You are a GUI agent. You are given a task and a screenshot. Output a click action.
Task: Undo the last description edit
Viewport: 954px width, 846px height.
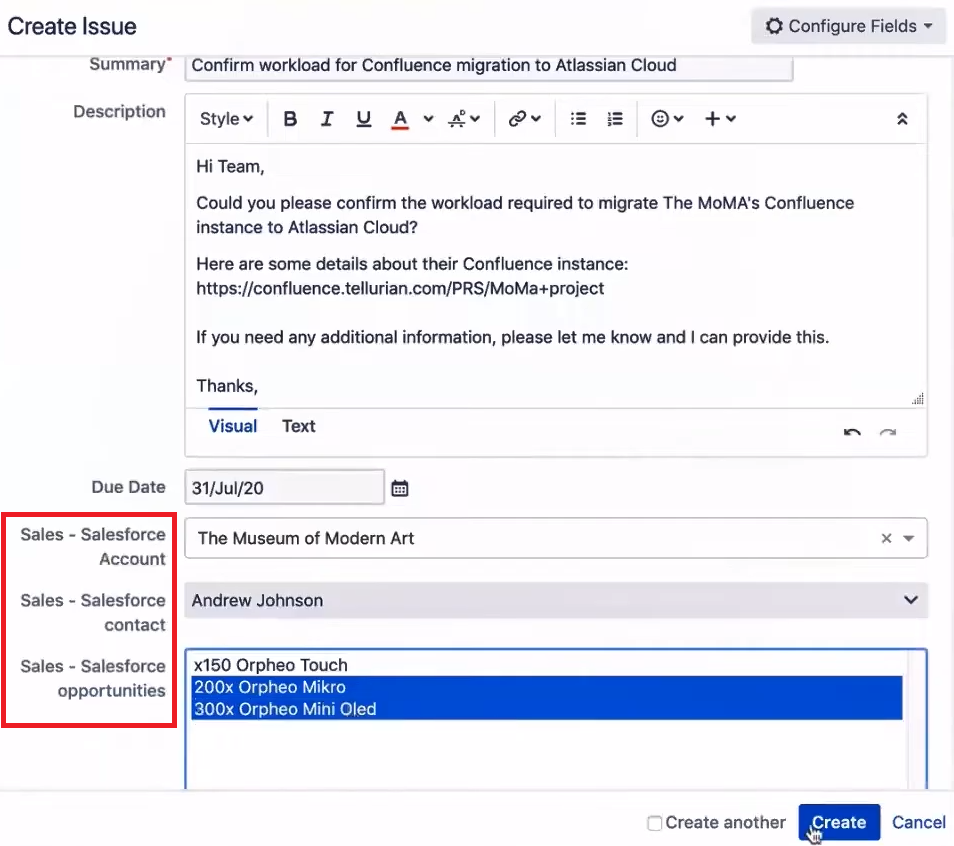(x=852, y=432)
